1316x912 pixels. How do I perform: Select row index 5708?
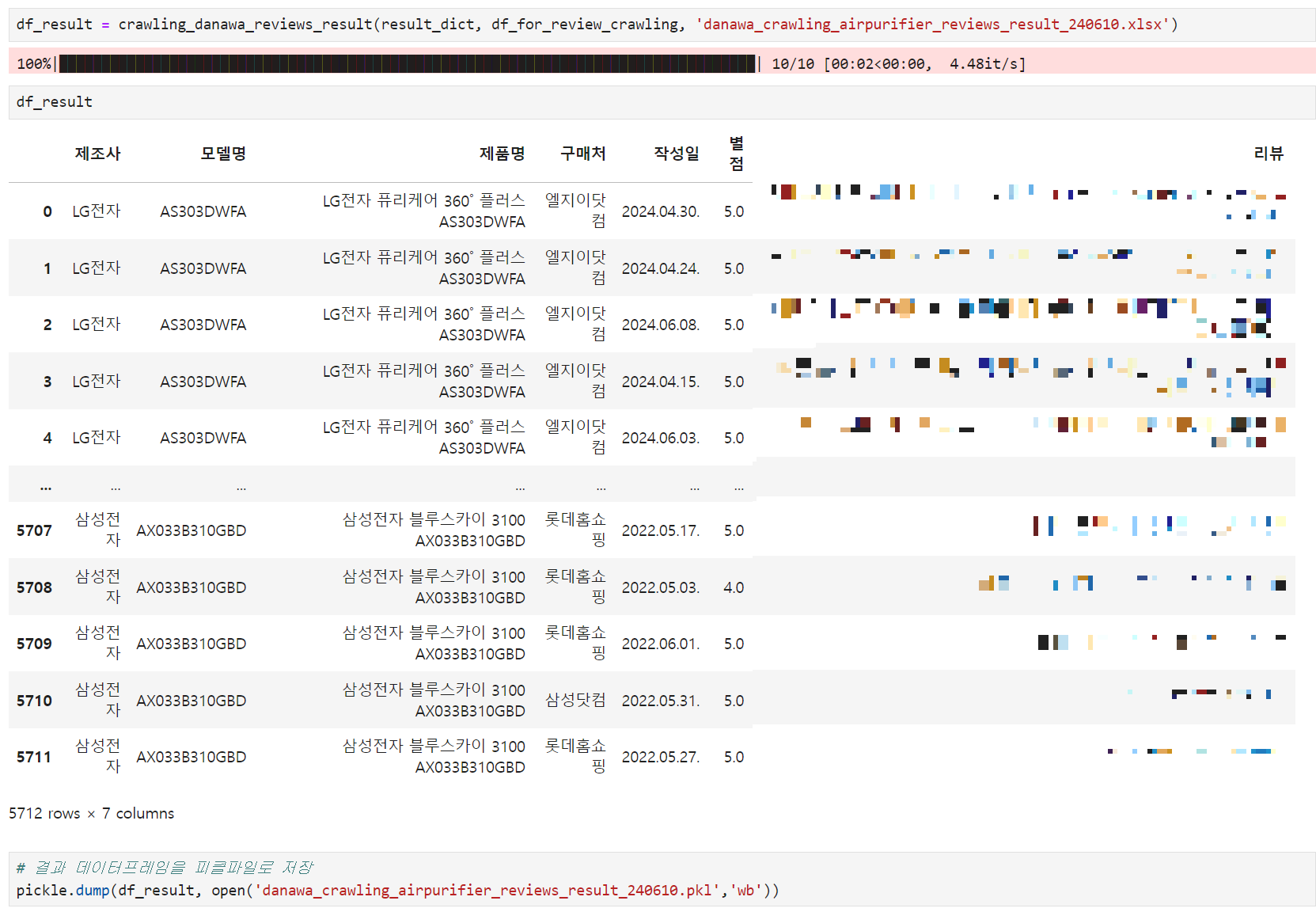pyautogui.click(x=34, y=587)
